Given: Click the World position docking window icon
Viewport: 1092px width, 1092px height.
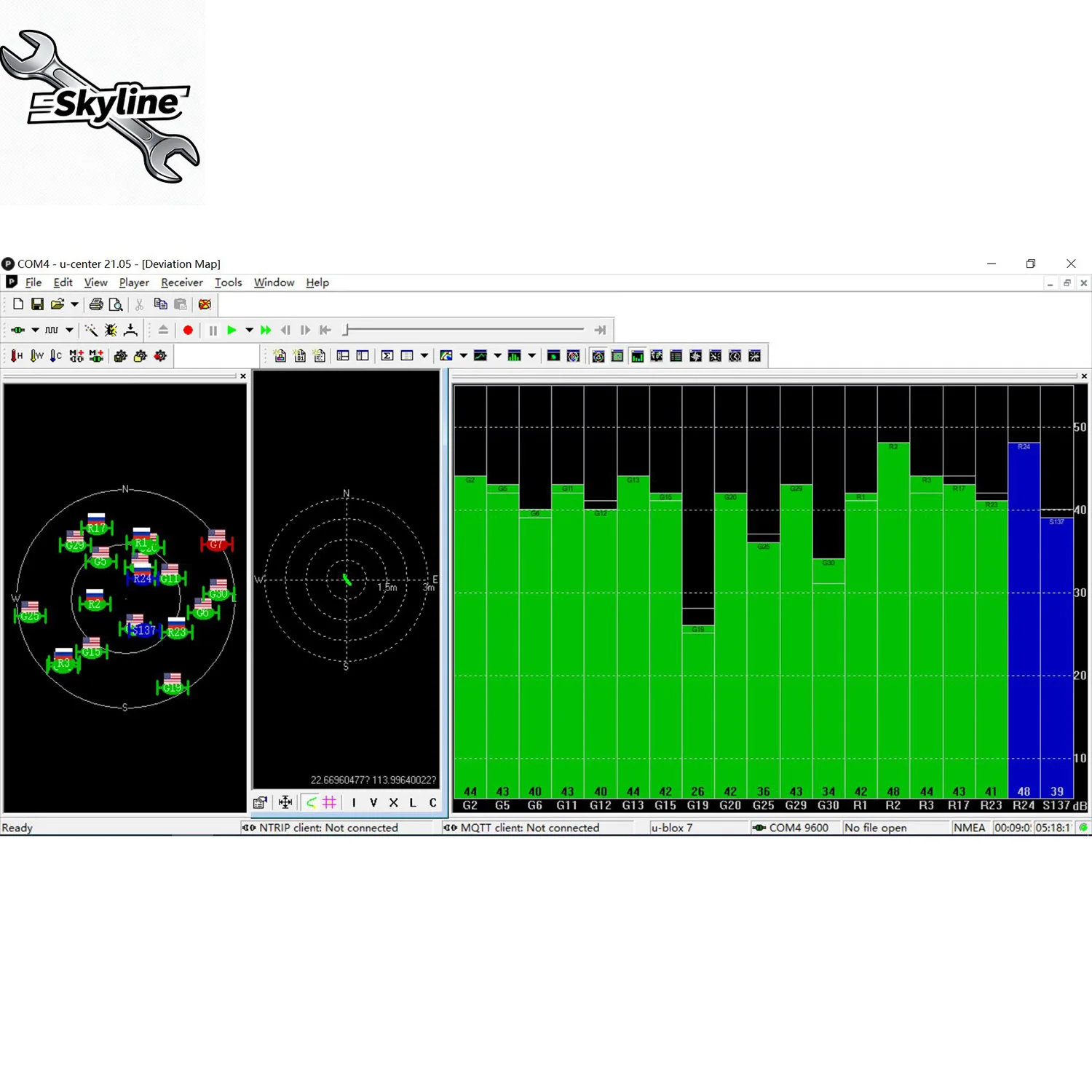Looking at the screenshot, I should pos(657,355).
